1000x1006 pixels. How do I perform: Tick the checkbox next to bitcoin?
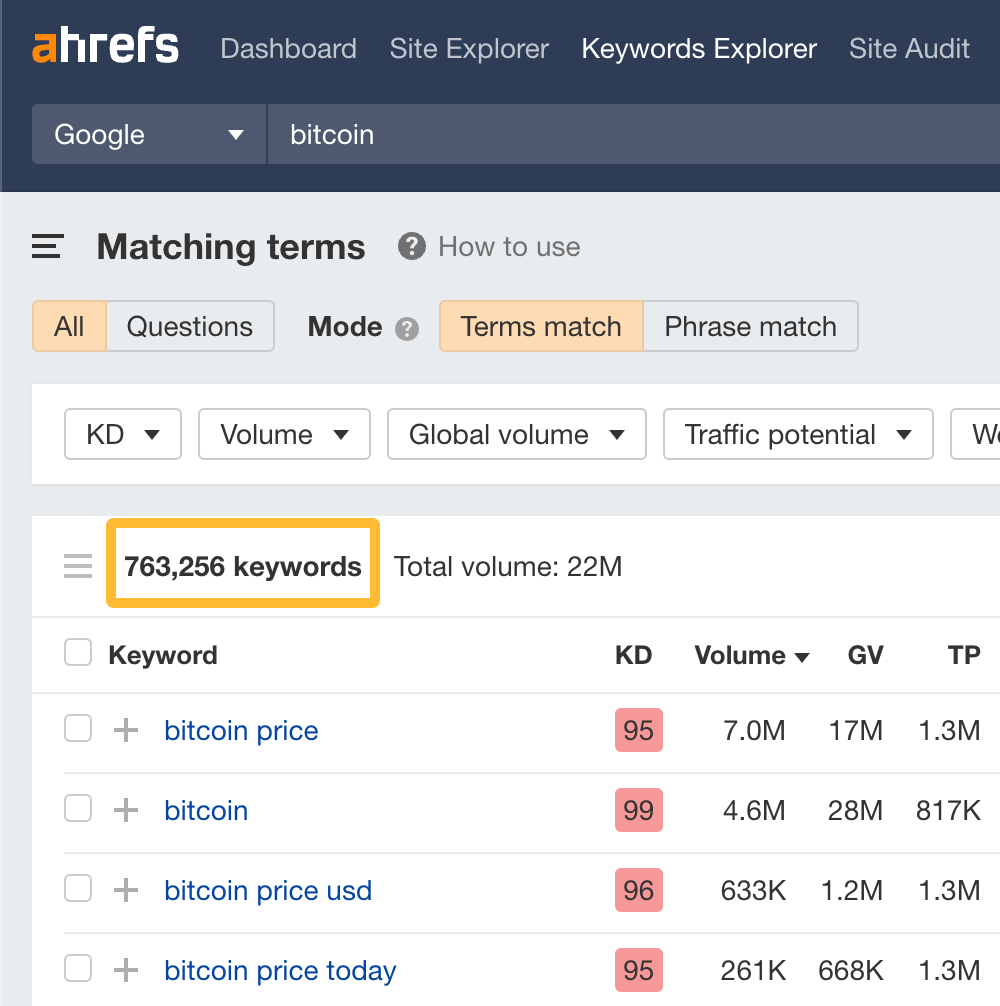77,808
